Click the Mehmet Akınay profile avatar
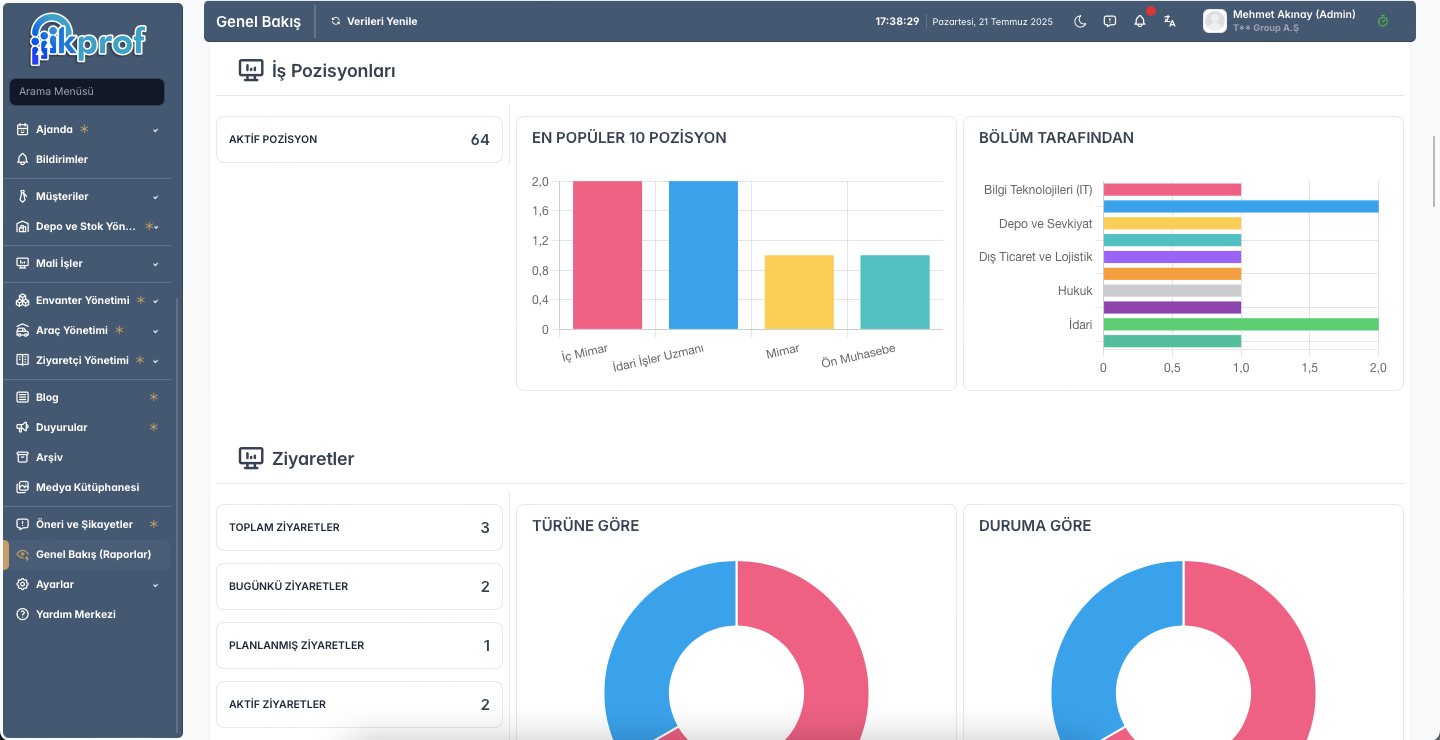1440x740 pixels. point(1215,21)
